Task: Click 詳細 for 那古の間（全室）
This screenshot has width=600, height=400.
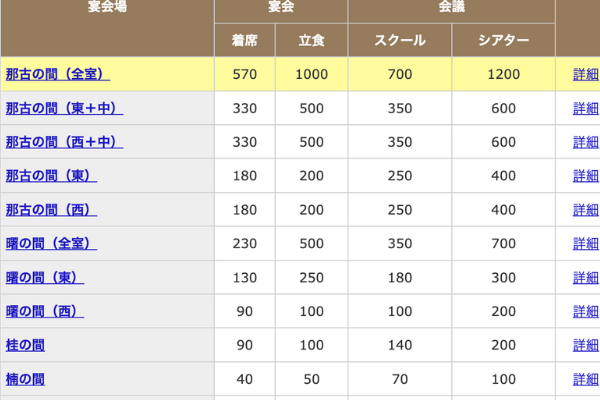Action: [x=586, y=74]
